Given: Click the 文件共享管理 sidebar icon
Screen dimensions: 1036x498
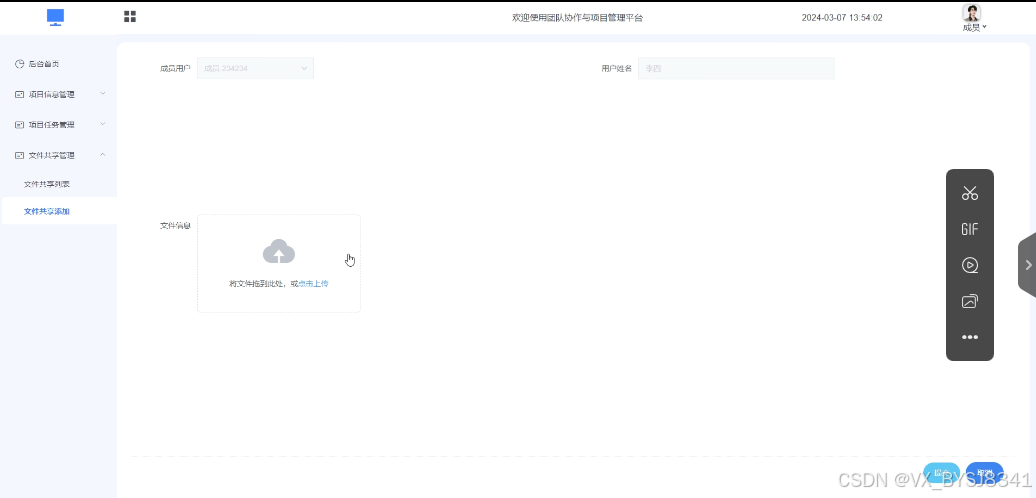Looking at the screenshot, I should (x=19, y=155).
